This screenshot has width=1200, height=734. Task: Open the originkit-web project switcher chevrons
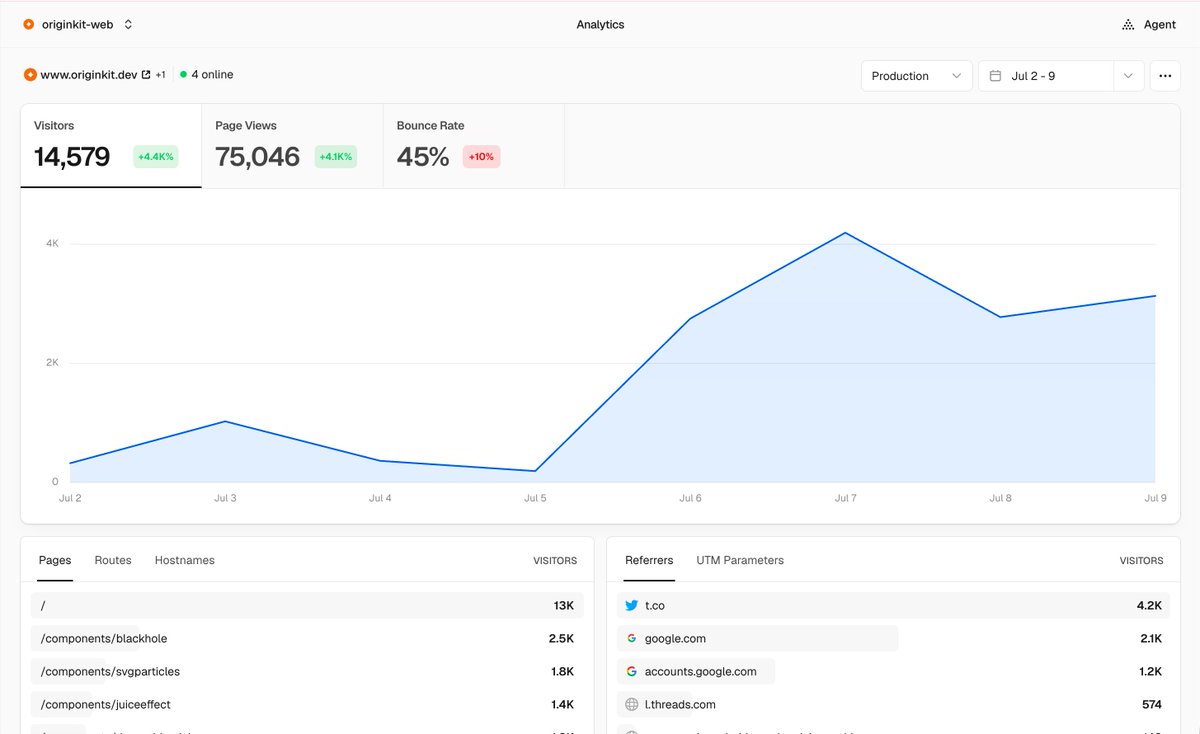click(x=128, y=24)
